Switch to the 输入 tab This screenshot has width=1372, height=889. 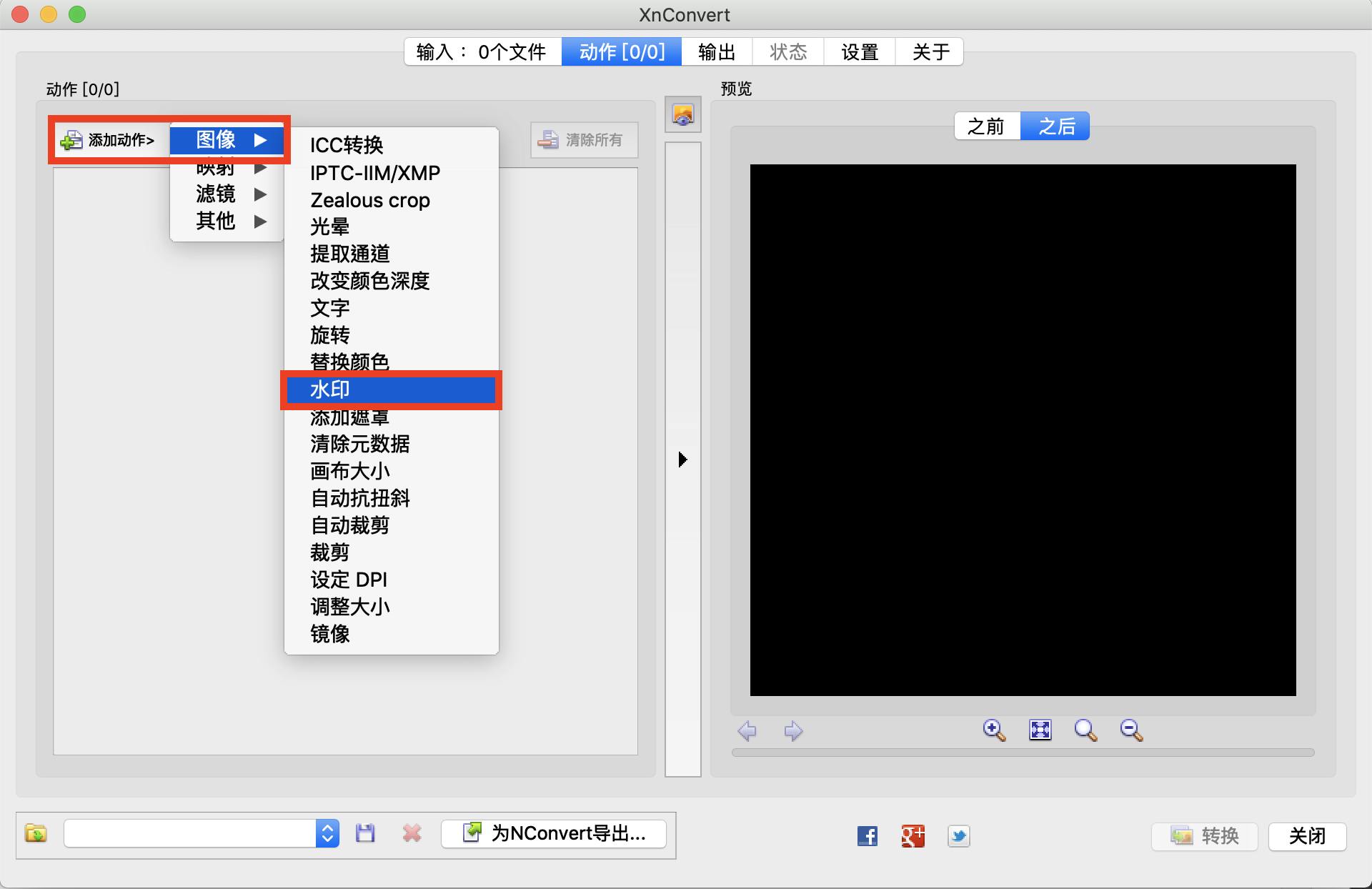[483, 52]
